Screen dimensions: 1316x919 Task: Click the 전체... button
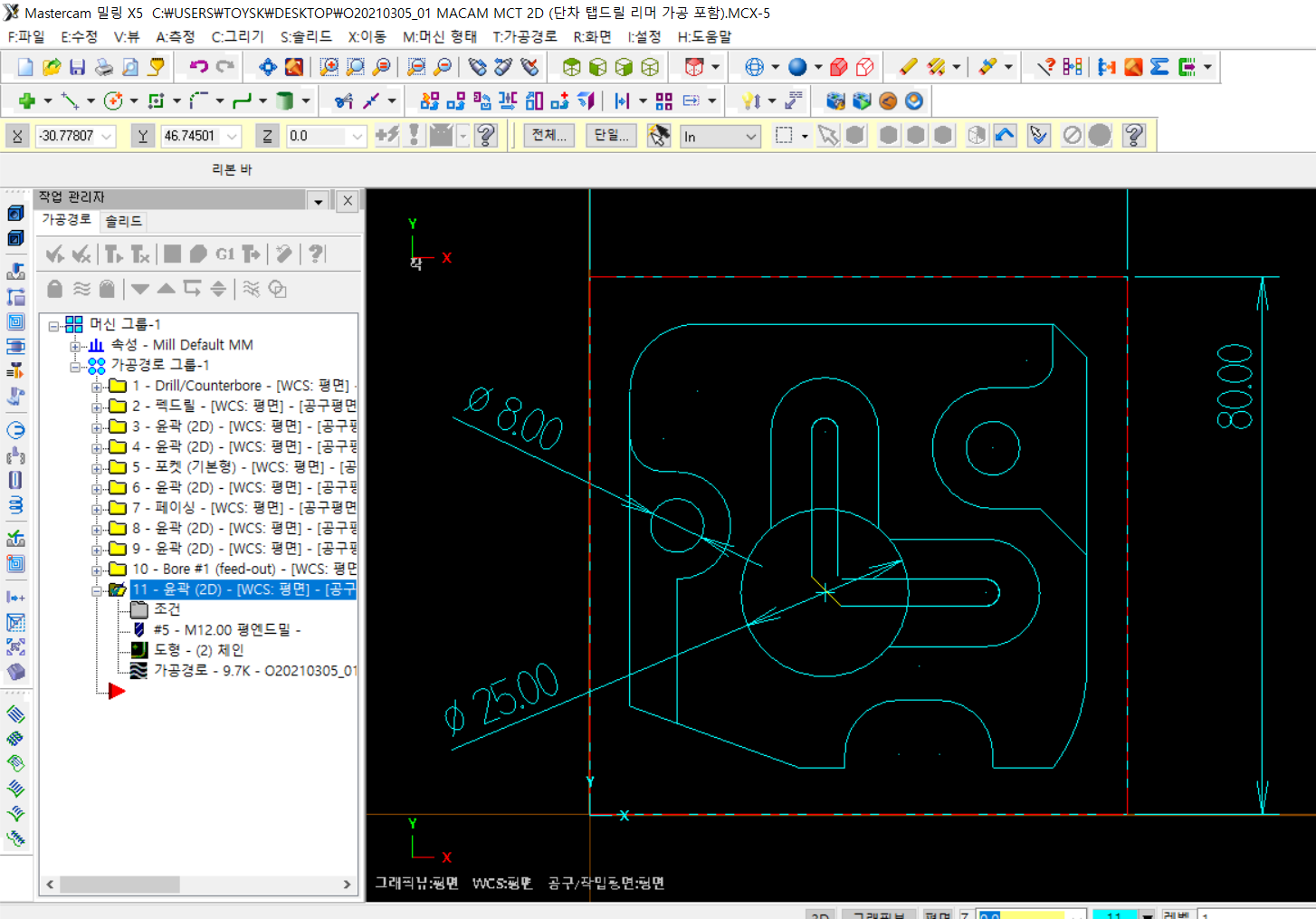pyautogui.click(x=548, y=136)
